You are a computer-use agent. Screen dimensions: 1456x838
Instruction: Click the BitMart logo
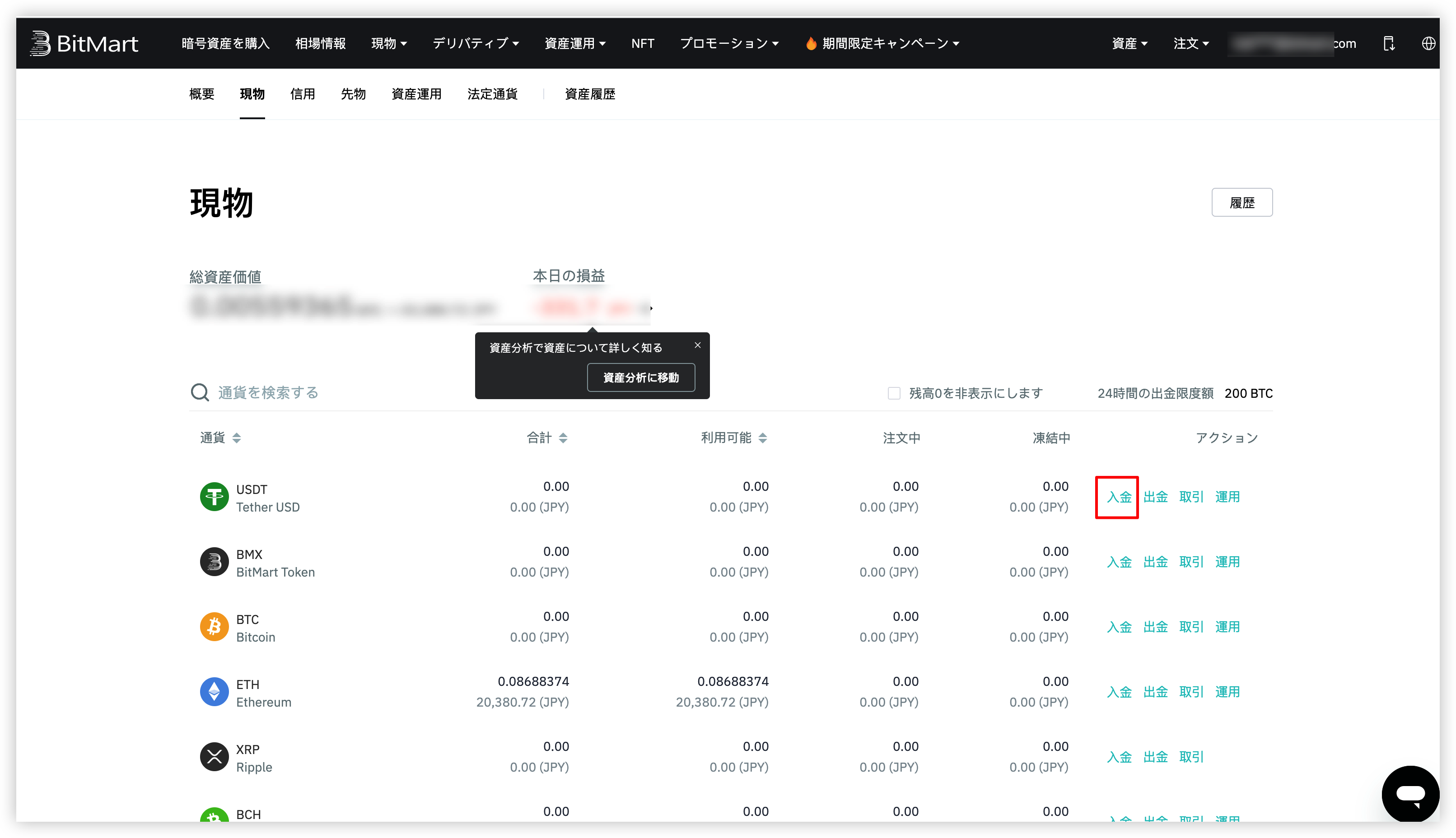(84, 43)
